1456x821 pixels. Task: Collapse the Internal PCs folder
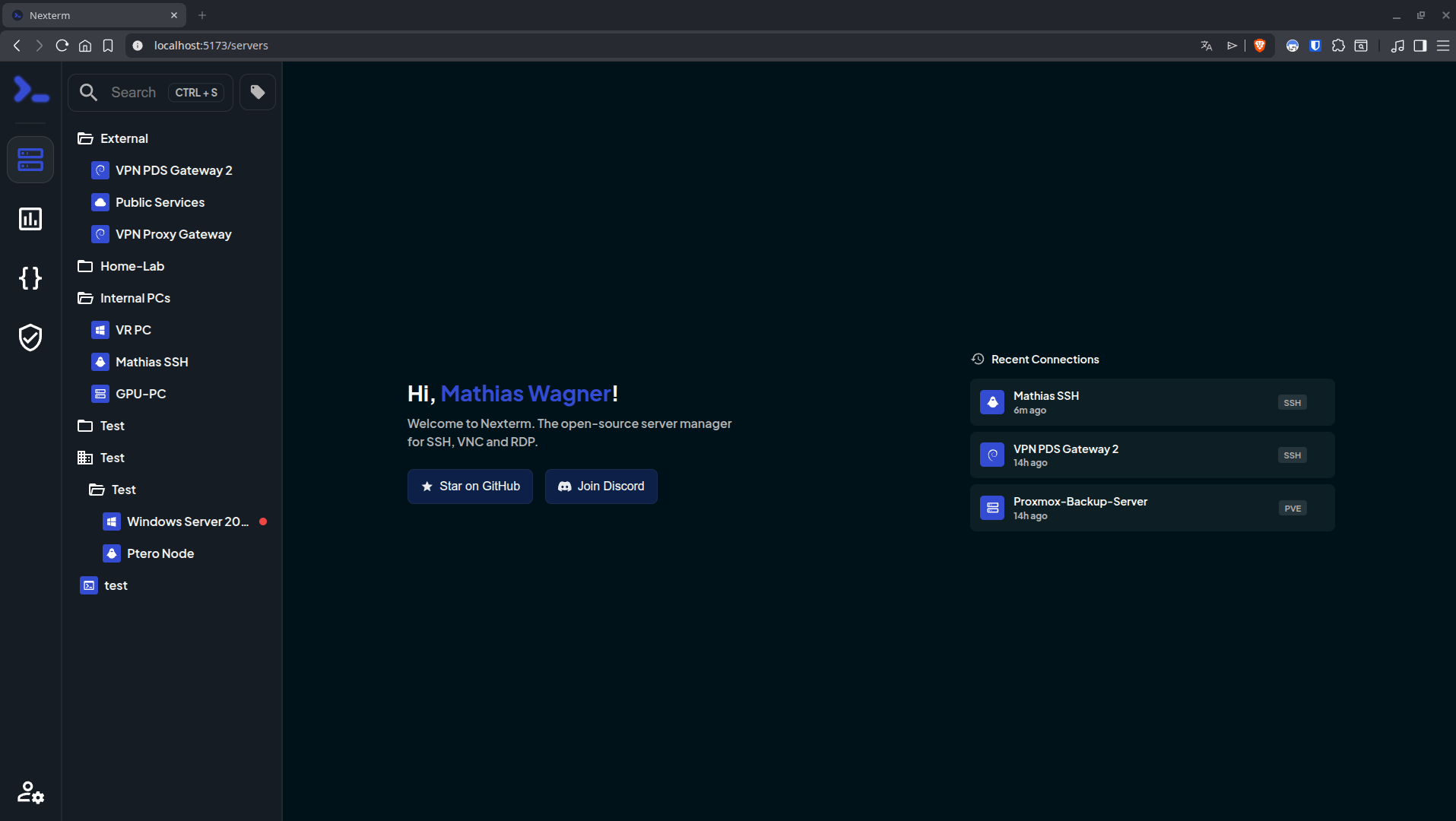point(172,298)
